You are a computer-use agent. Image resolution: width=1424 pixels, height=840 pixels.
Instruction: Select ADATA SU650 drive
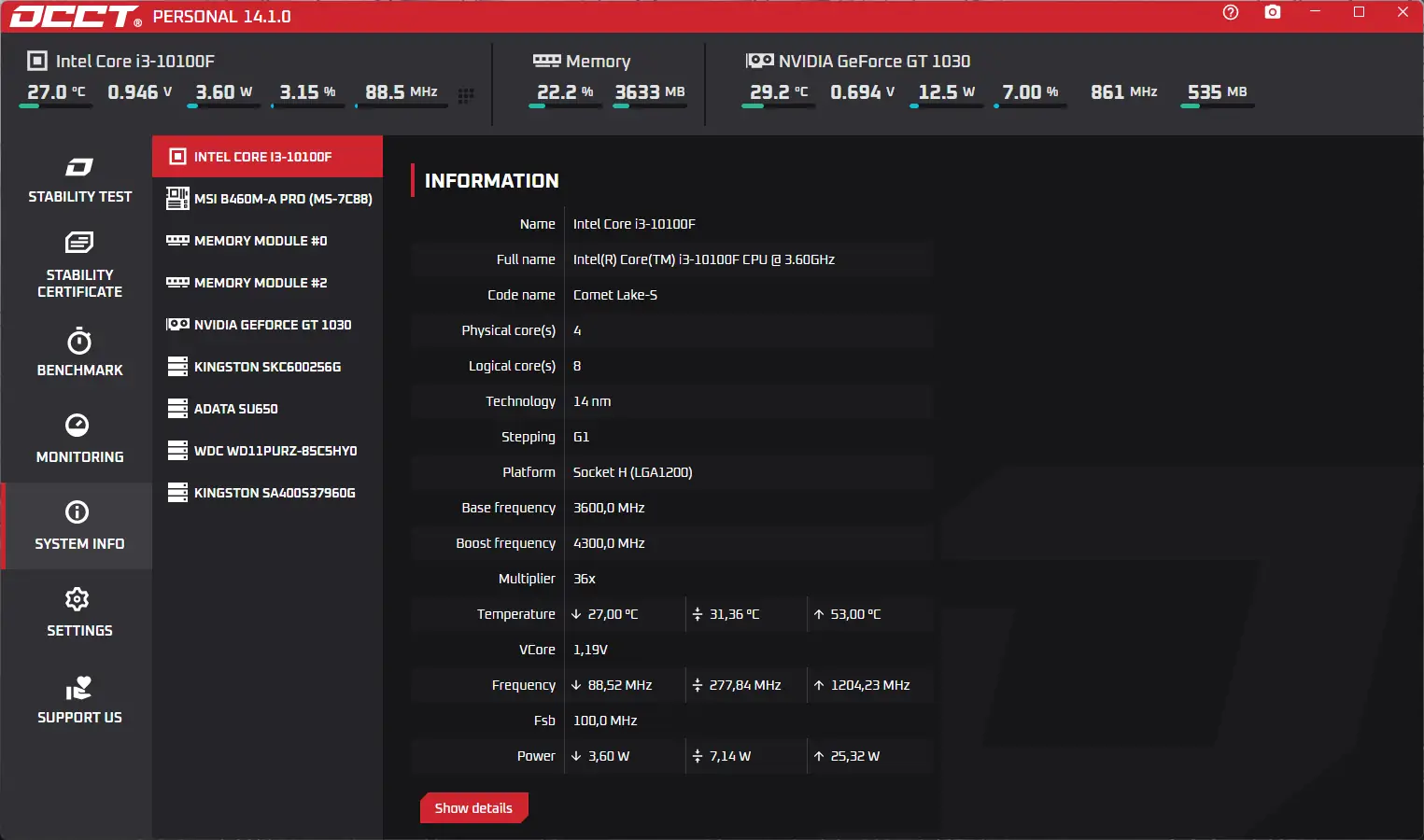(x=268, y=409)
